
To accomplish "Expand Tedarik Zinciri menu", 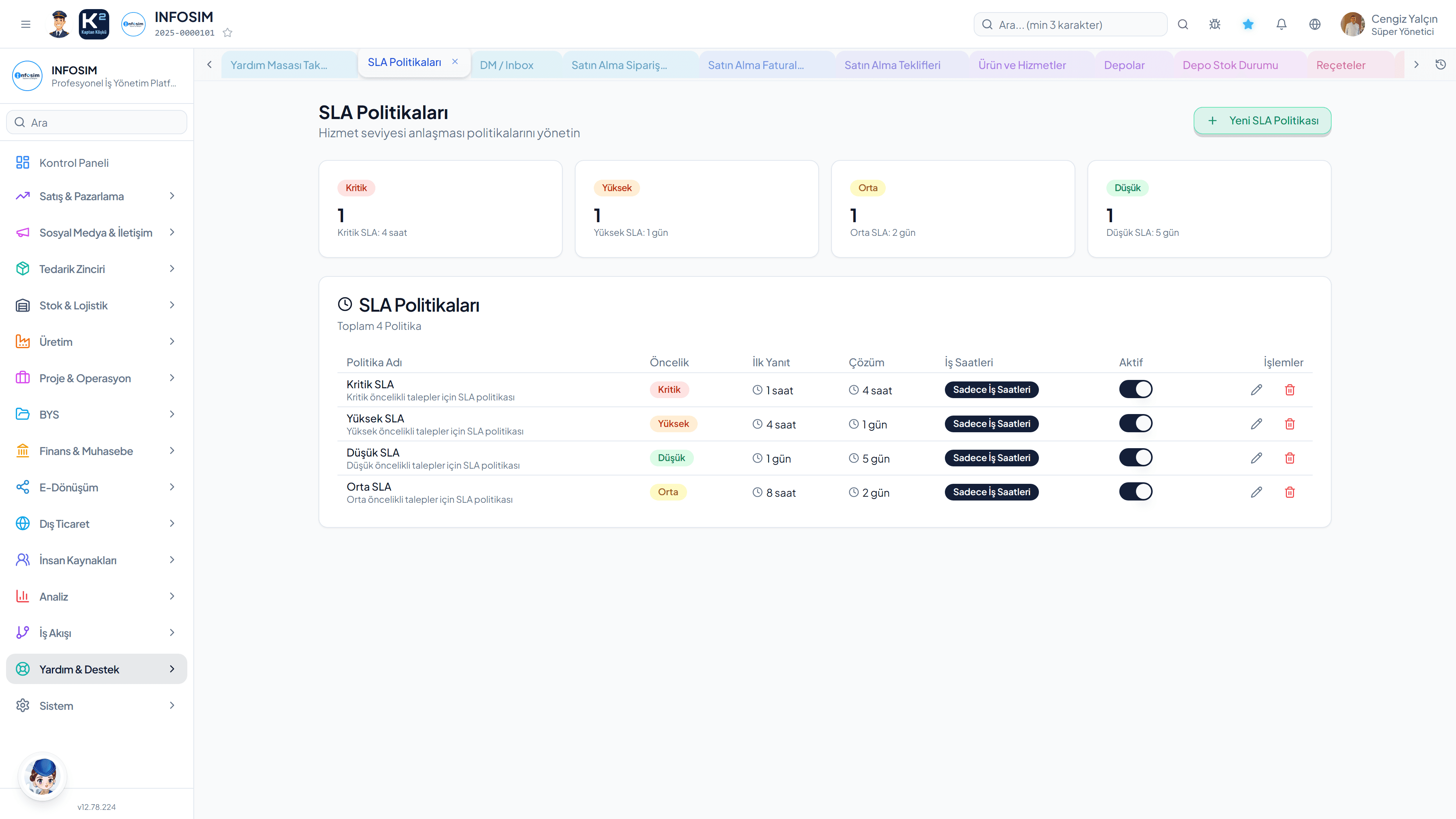I will click(x=96, y=269).
